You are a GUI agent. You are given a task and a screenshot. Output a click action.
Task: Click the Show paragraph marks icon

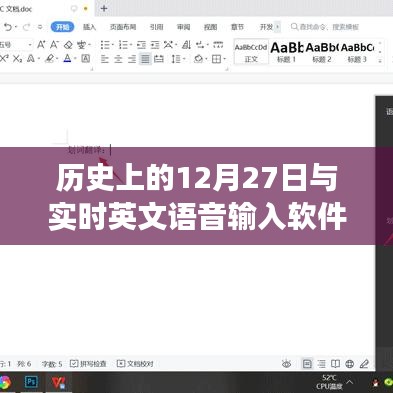click(200, 45)
